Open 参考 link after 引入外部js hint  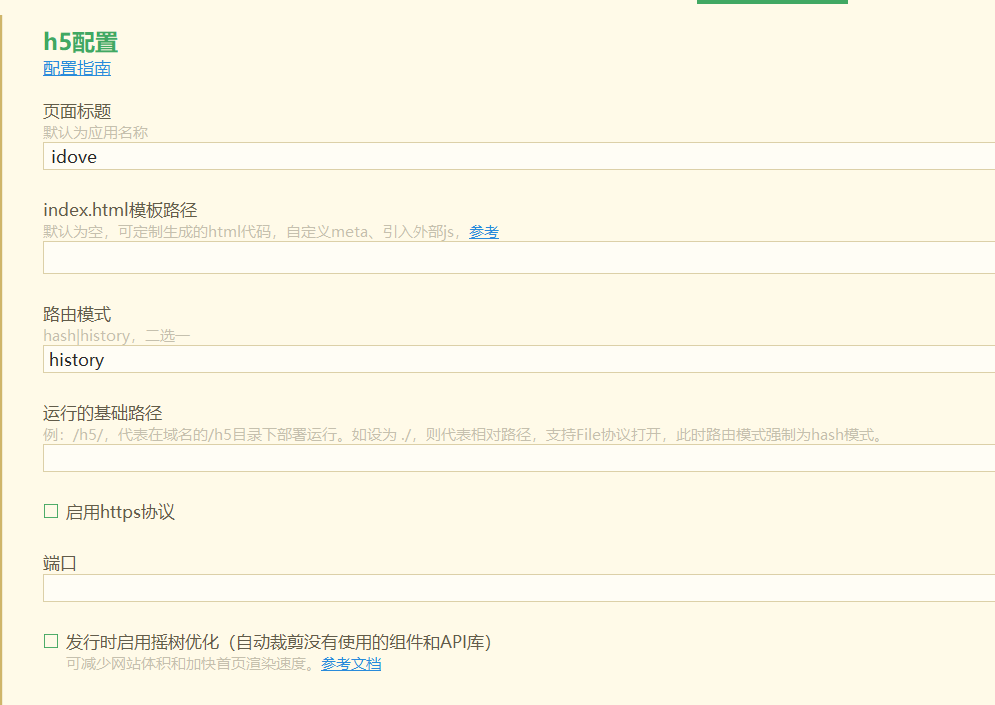point(484,232)
